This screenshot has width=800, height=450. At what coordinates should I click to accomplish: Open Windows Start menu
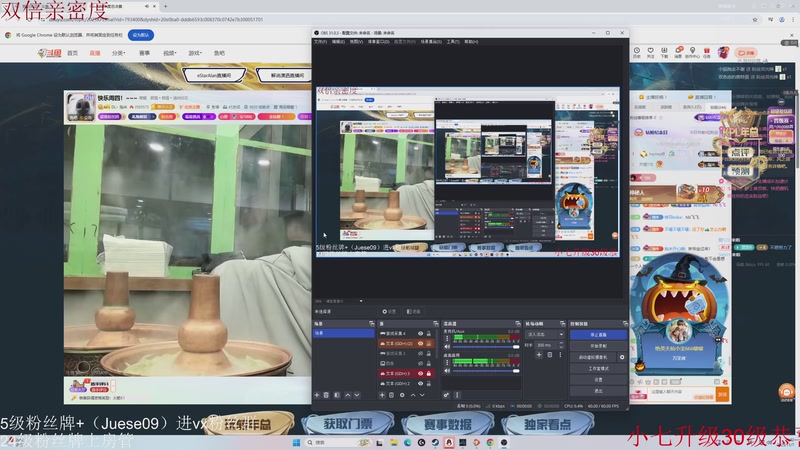coord(296,442)
